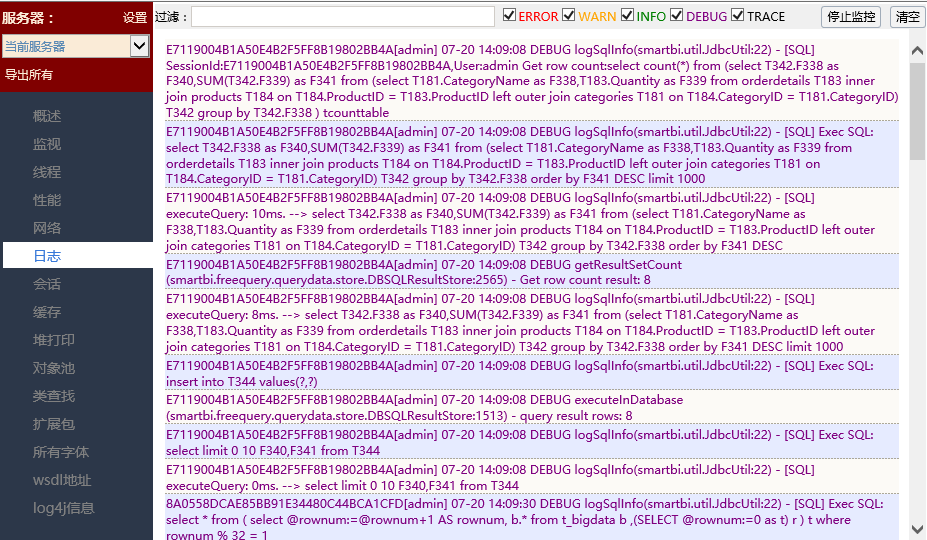Viewport: 927px width, 540px height.
Task: Click the log scrollbar down arrow
Action: tap(917, 529)
